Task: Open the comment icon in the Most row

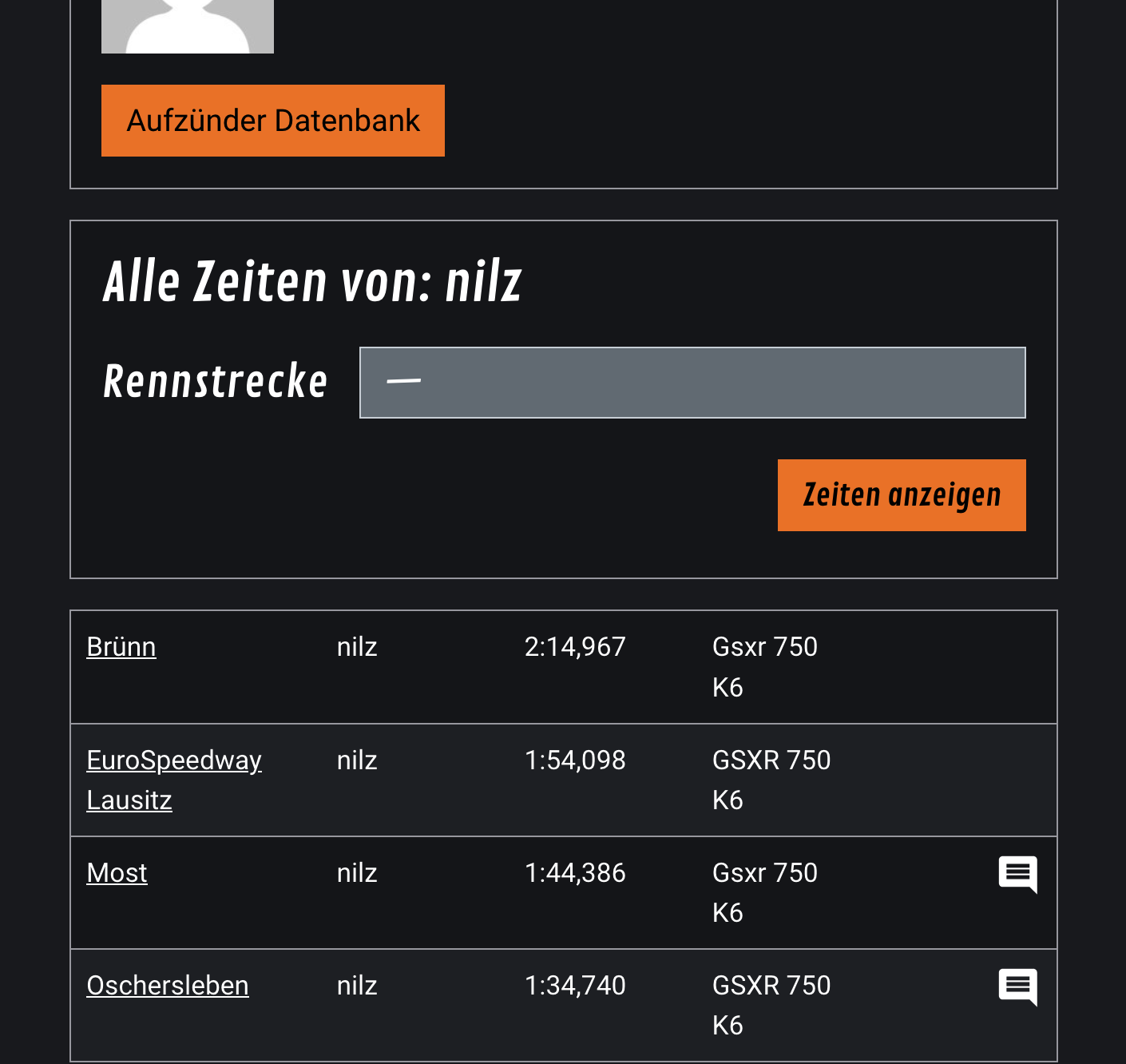Action: tap(1017, 874)
